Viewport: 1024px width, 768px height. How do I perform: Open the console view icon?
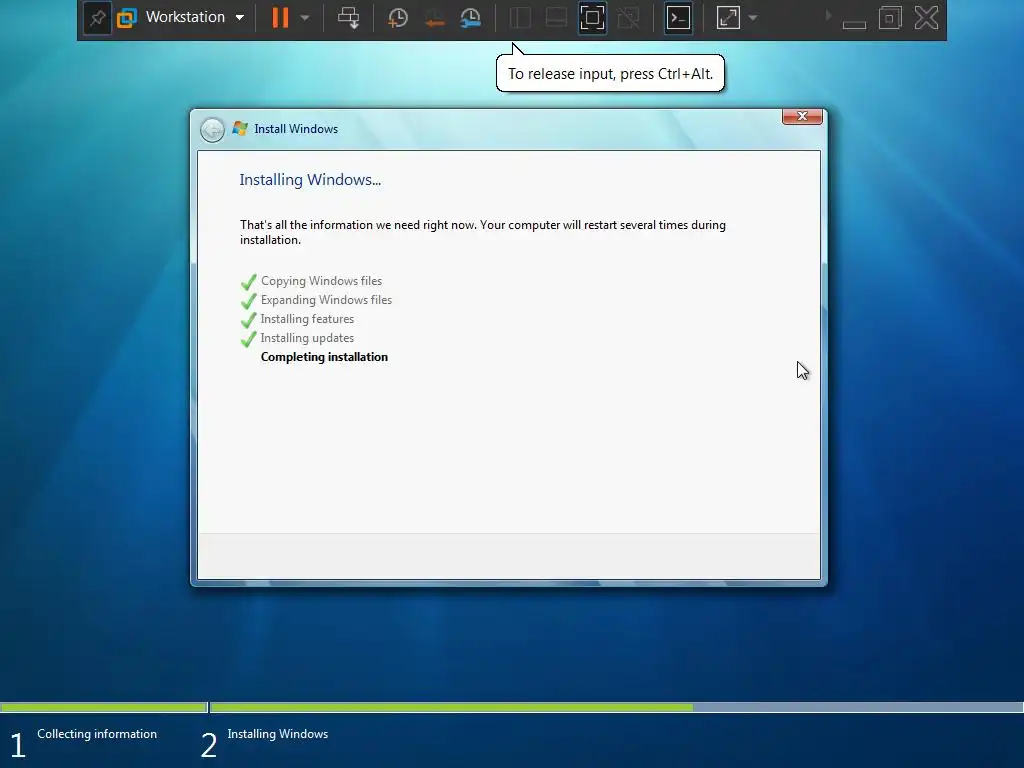(x=679, y=18)
